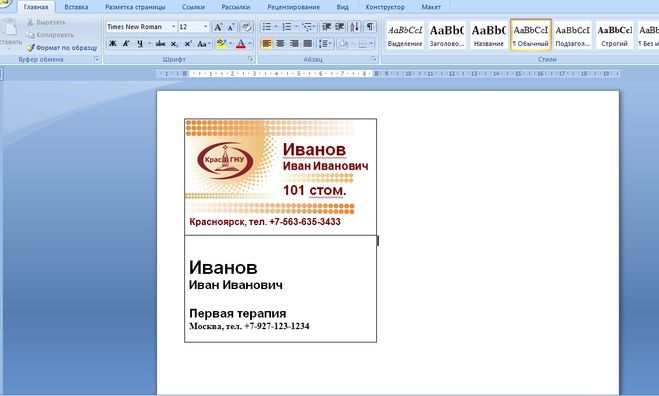Apply the Заголовок style
Image resolution: width=659 pixels, height=396 pixels.
click(x=447, y=35)
